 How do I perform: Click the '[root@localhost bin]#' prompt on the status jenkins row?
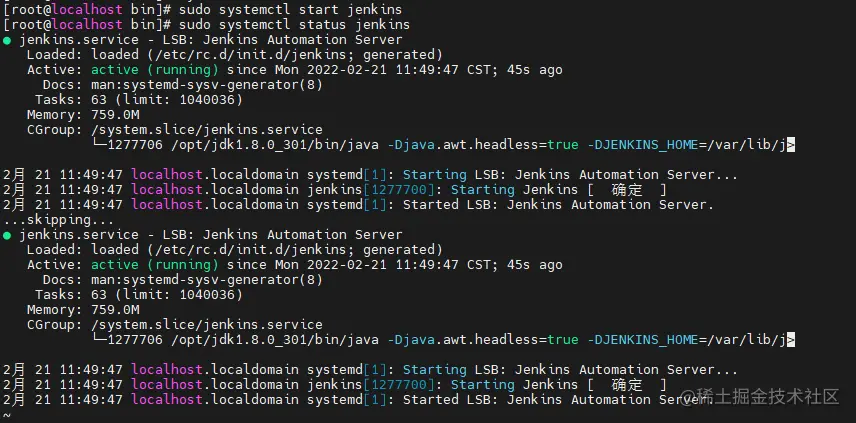88,25
